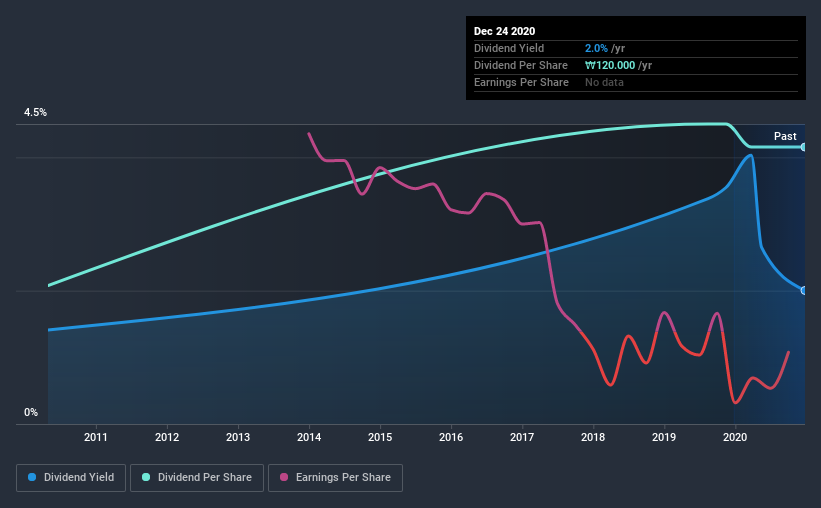Click the pink Earnings Per Share legend dot
The height and width of the screenshot is (508, 821).
[x=284, y=477]
